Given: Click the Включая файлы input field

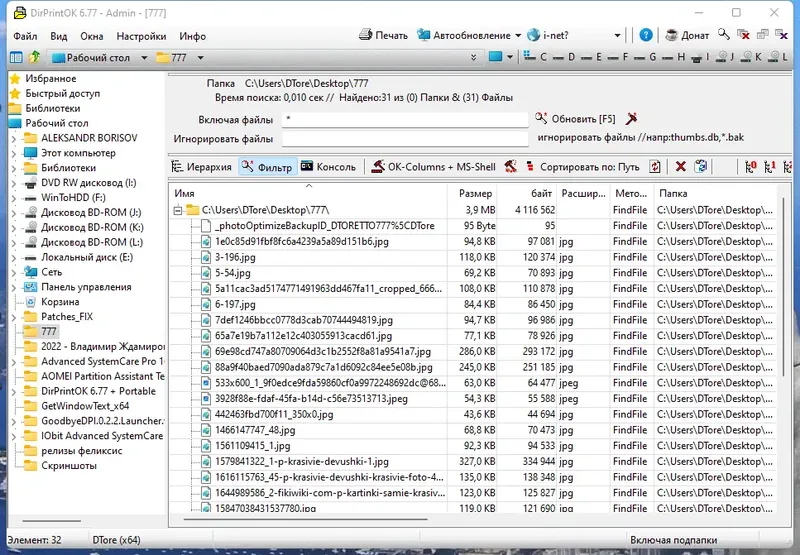Looking at the screenshot, I should coord(405,119).
